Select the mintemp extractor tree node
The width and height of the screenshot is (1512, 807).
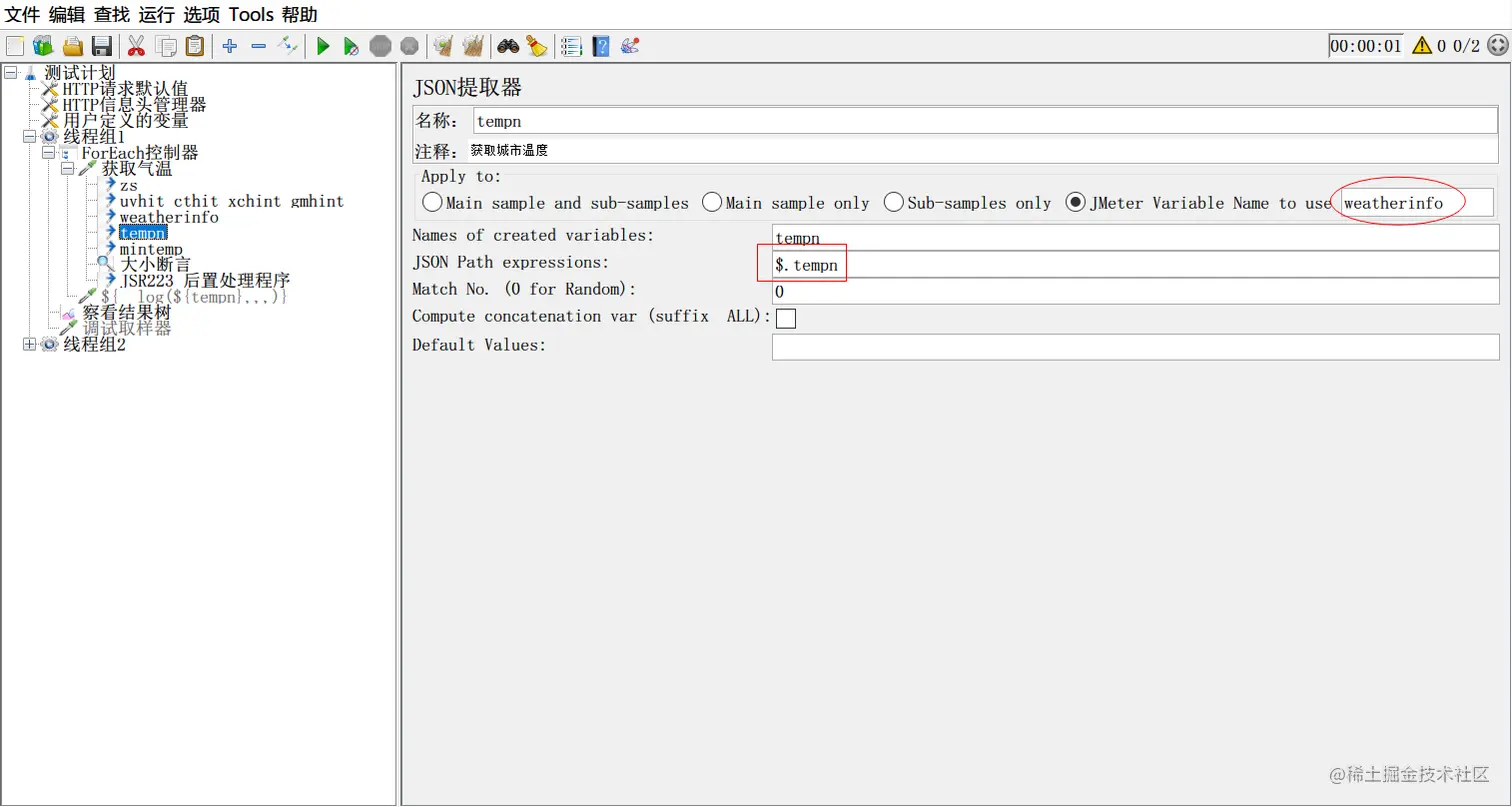151,249
